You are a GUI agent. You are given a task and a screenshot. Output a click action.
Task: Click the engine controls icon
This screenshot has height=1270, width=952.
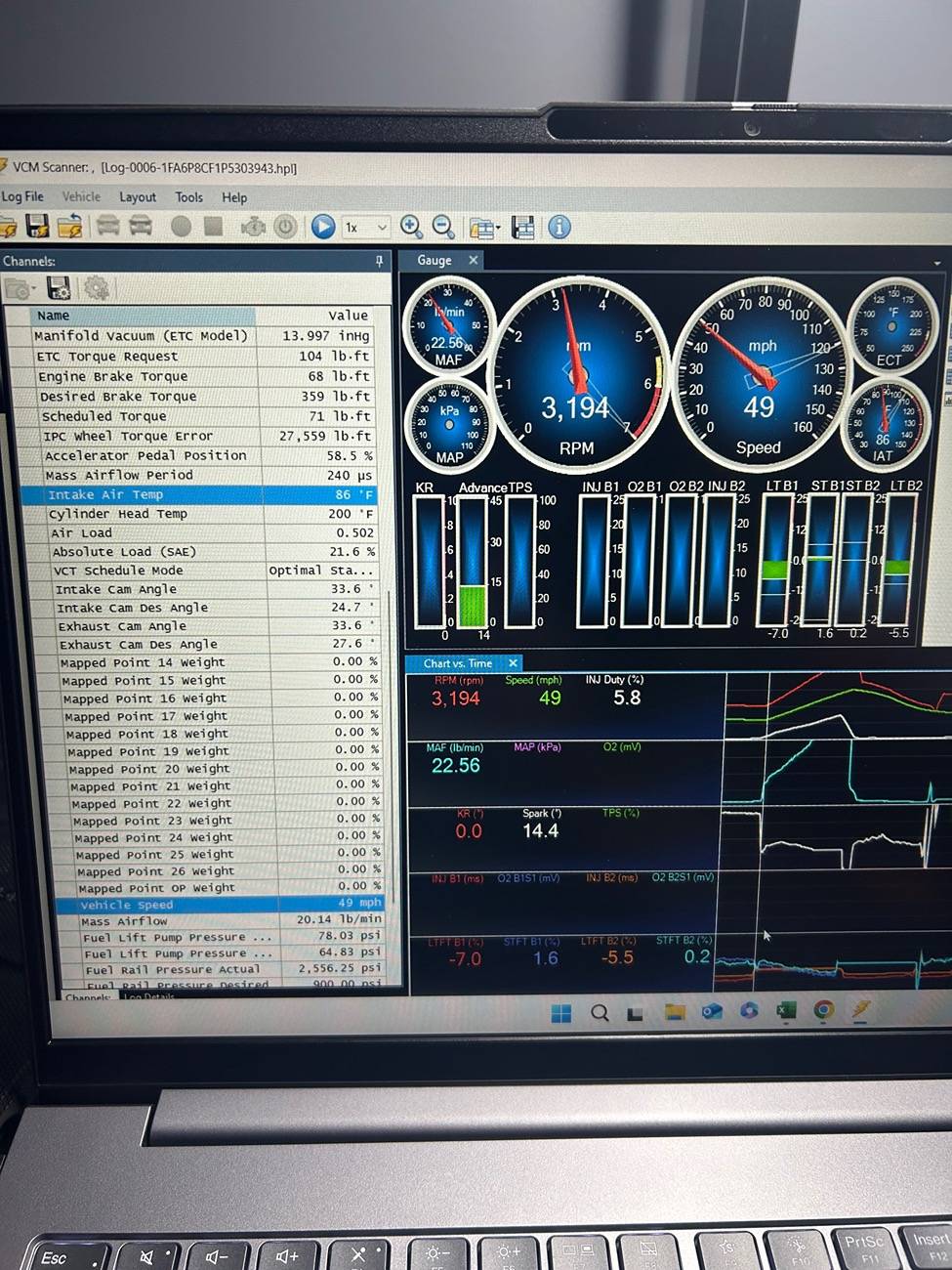tap(253, 227)
